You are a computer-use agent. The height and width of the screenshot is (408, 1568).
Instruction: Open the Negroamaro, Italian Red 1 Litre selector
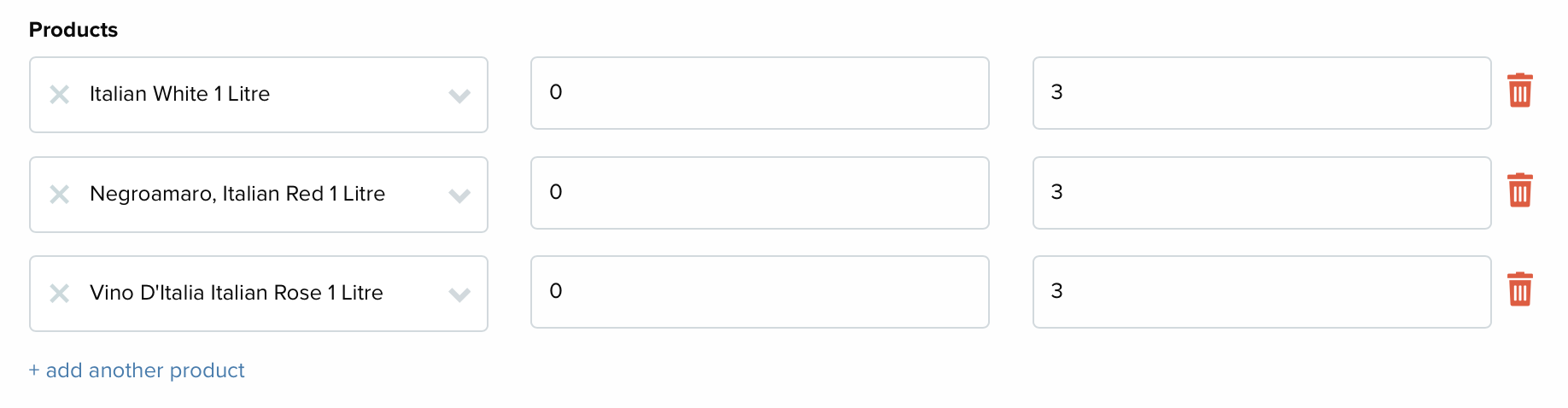pos(259,195)
